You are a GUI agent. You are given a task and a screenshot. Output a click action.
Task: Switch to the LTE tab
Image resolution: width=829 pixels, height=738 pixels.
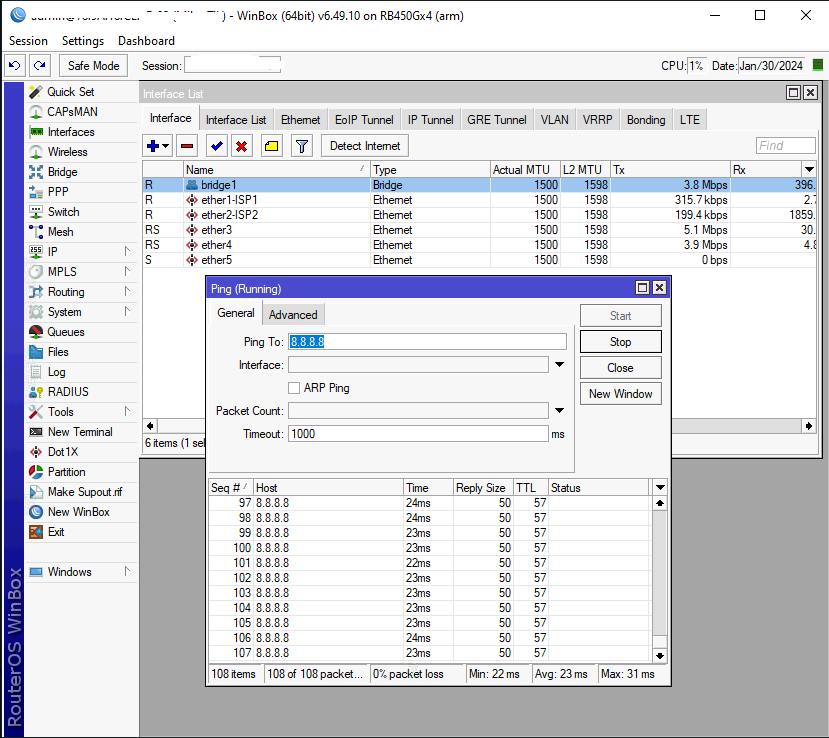coord(689,120)
